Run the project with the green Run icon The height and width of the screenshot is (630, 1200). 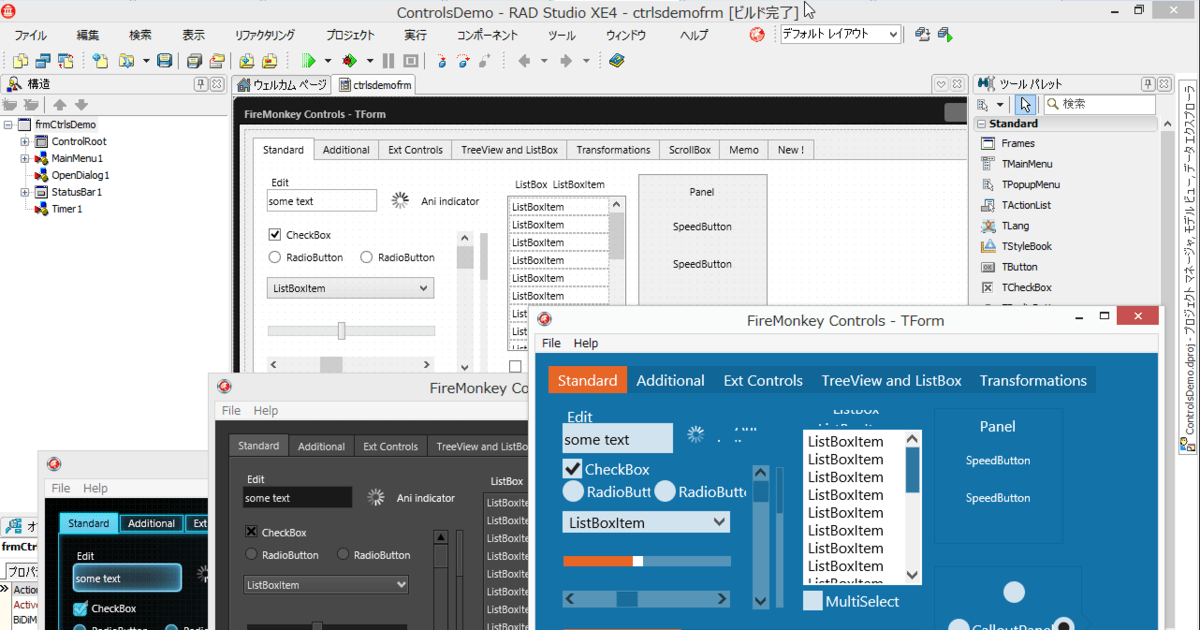[x=308, y=60]
